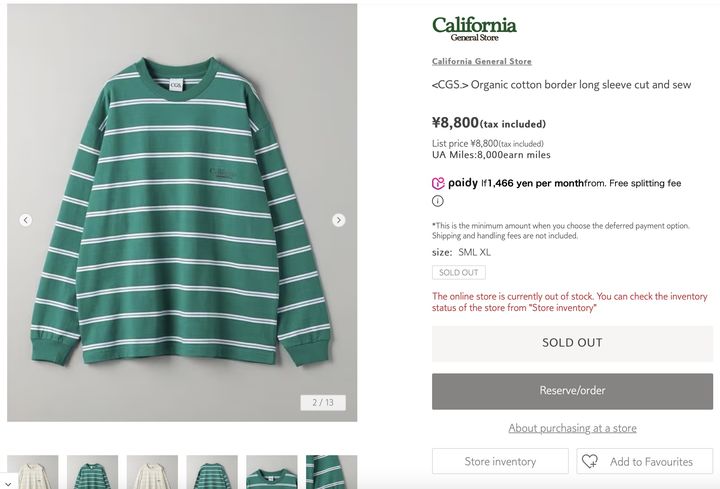Image resolution: width=720 pixels, height=489 pixels.
Task: View the fourth thumbnail, green shirt back
Action: click(x=212, y=472)
